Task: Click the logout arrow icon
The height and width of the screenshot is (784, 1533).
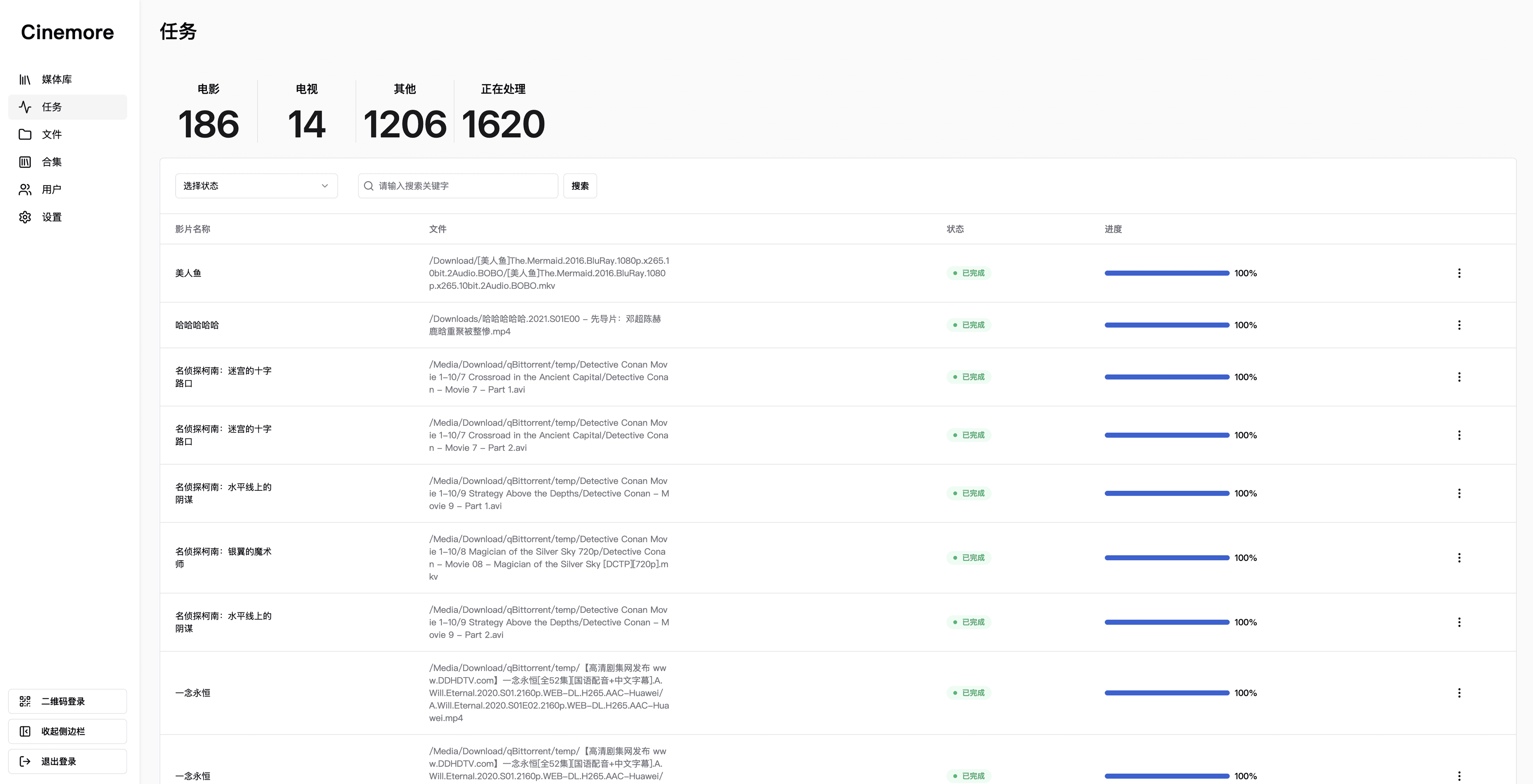Action: coord(25,761)
